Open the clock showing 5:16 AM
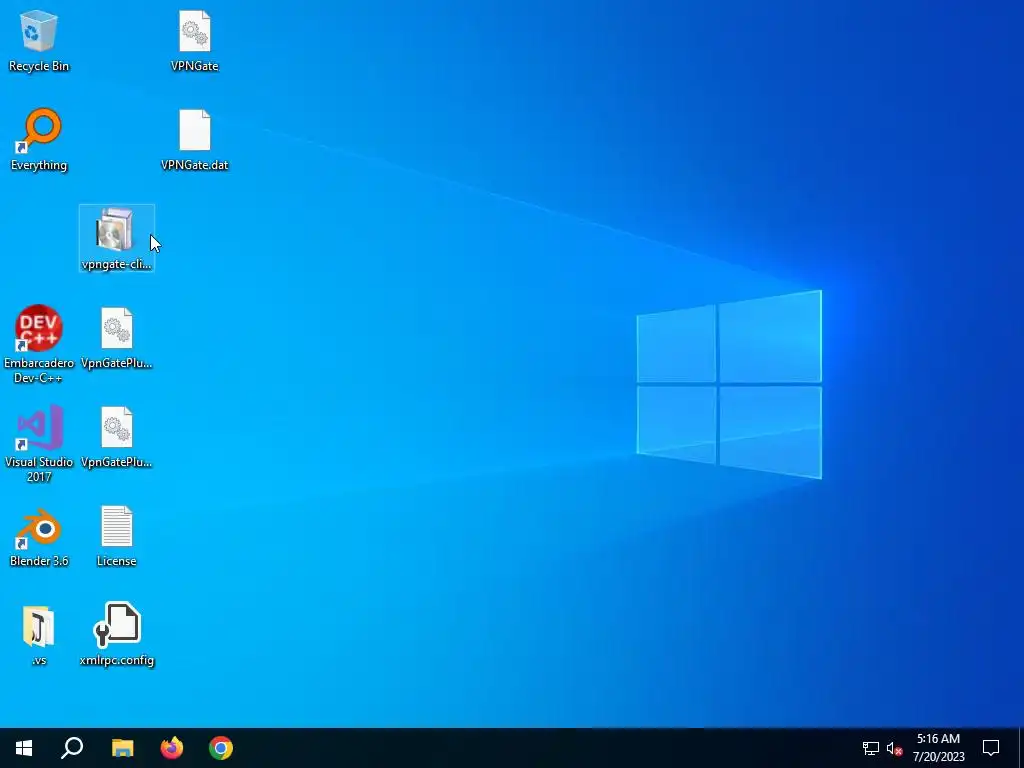The width and height of the screenshot is (1024, 768). (938, 748)
